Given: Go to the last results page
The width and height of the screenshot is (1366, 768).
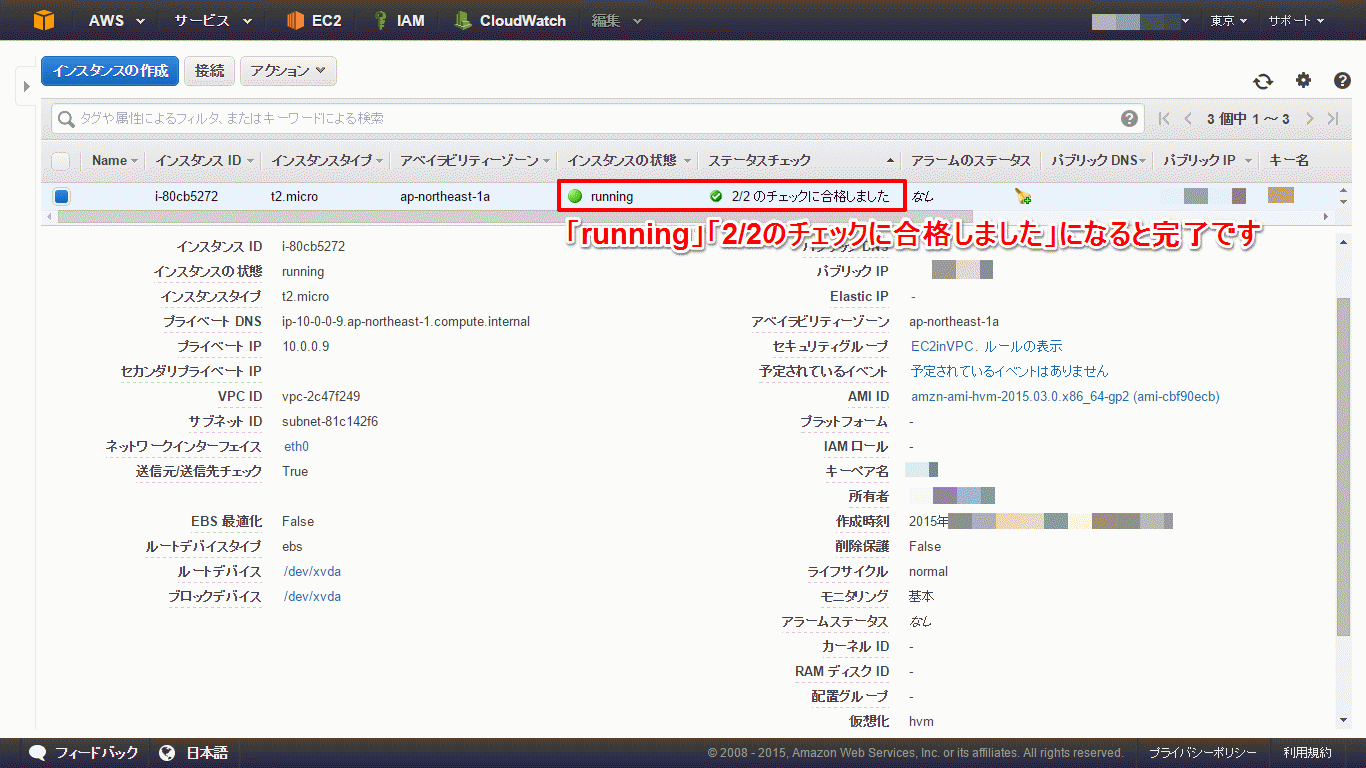Looking at the screenshot, I should pyautogui.click(x=1332, y=118).
